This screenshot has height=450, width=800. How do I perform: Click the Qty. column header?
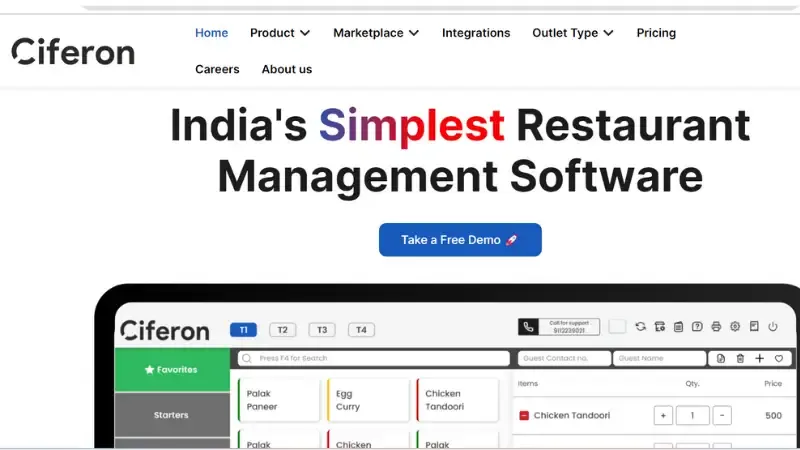point(692,384)
